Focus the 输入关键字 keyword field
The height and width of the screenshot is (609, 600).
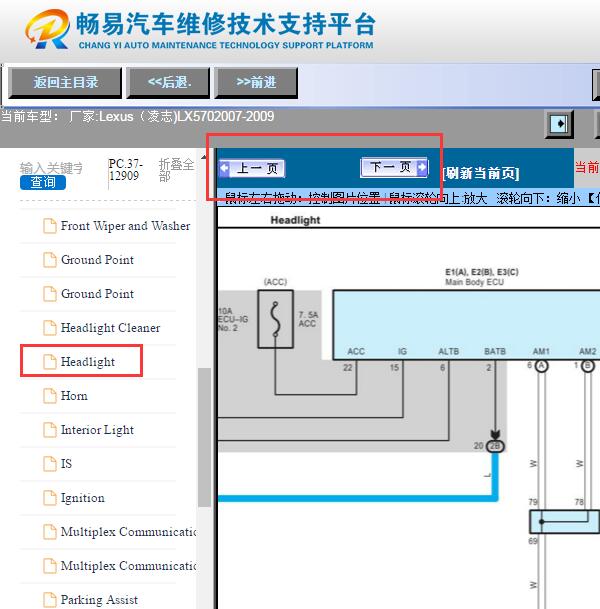click(x=51, y=168)
